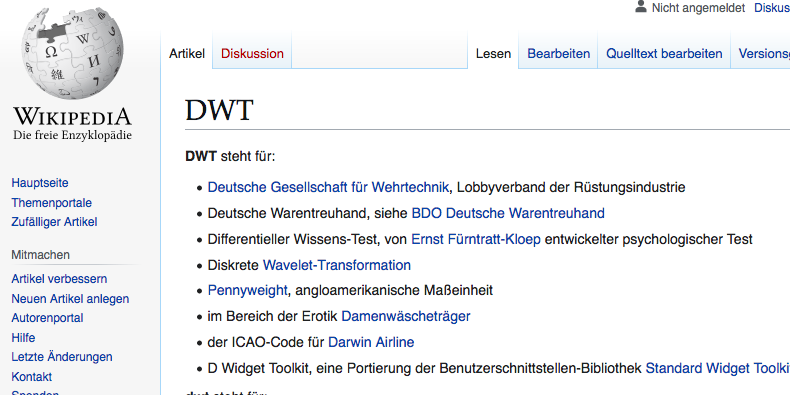790x395 pixels.
Task: Open the Pennyweight article link
Action: pos(247,291)
